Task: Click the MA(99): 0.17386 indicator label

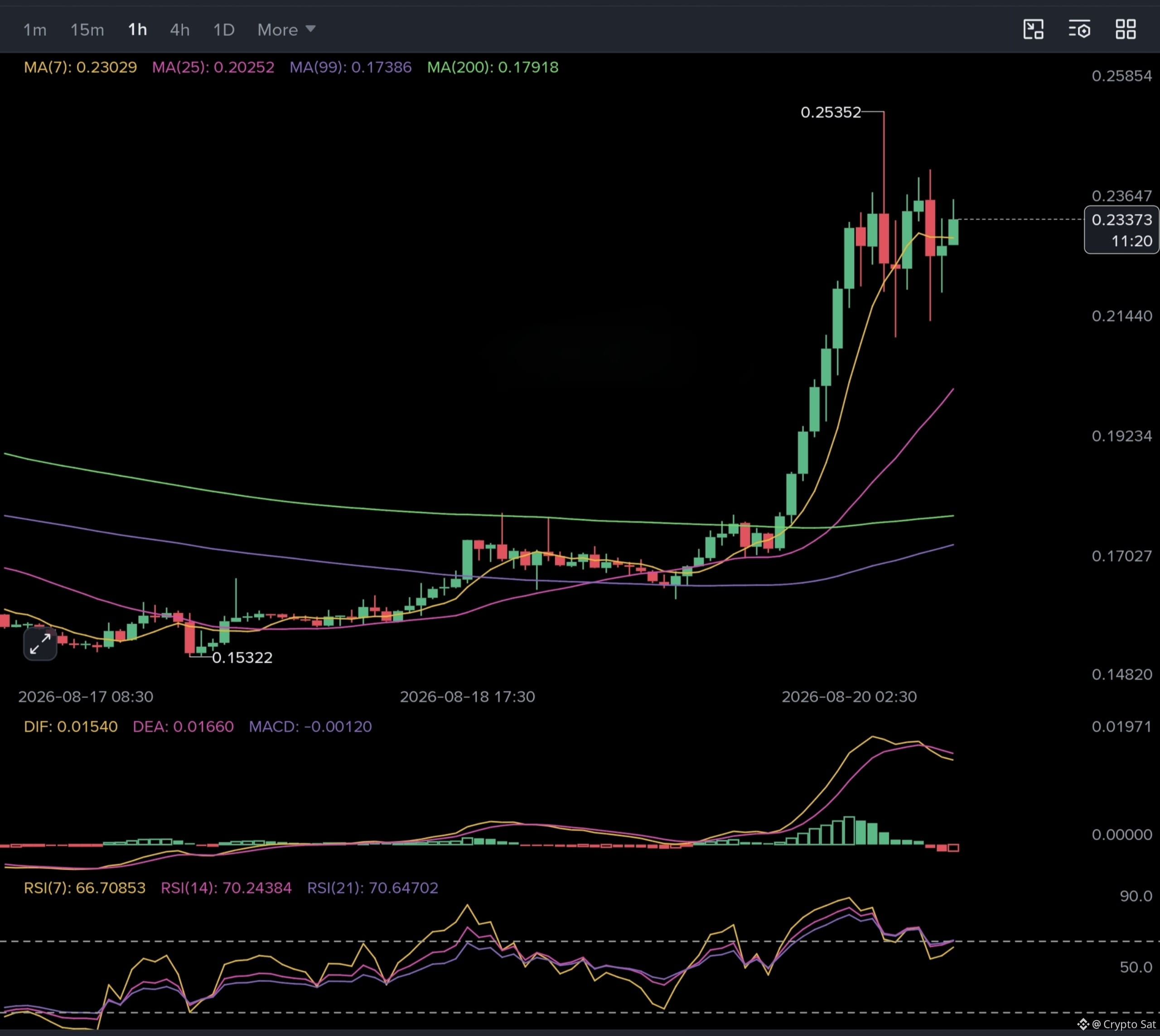Action: [x=351, y=67]
